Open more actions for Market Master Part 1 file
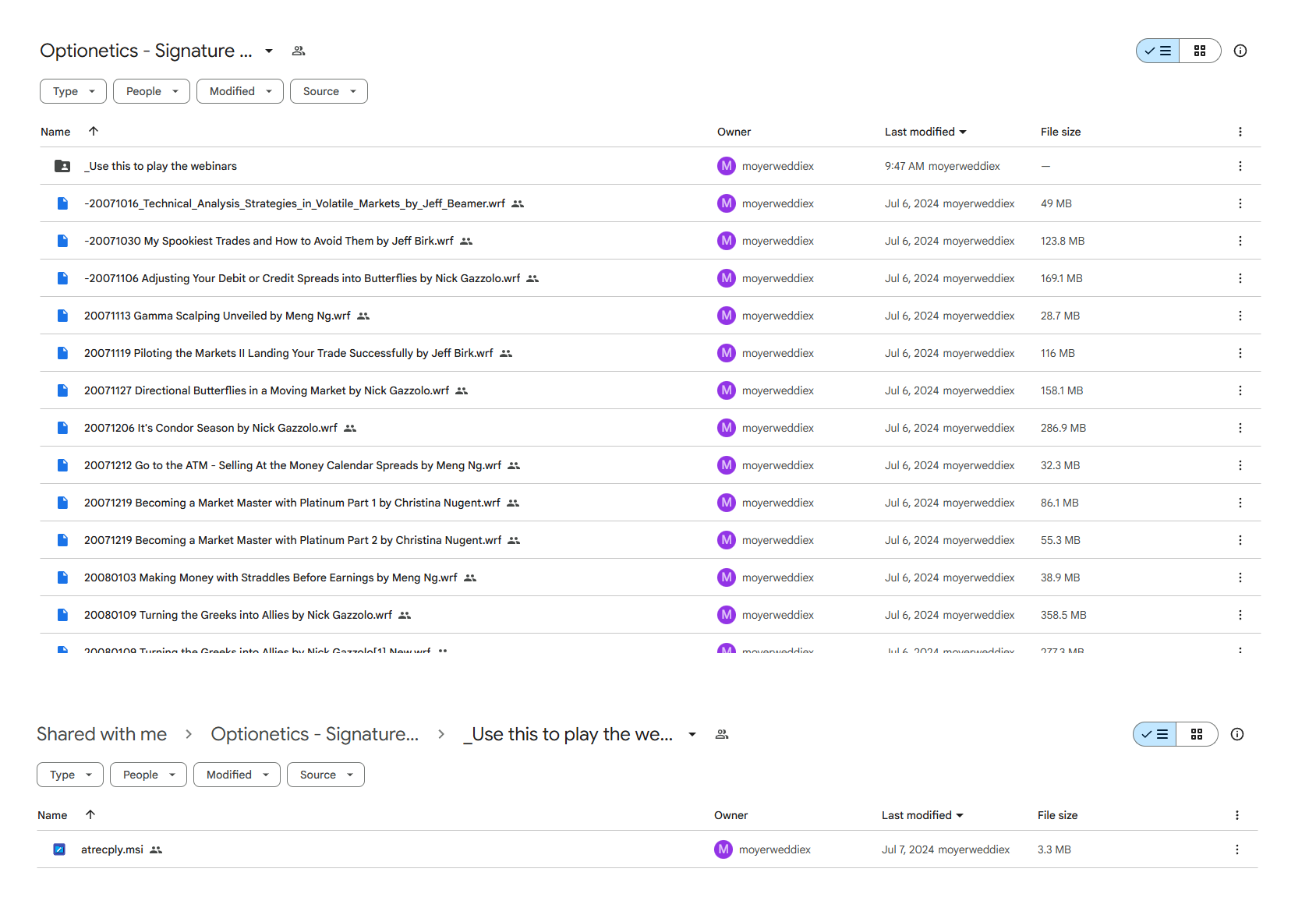1316x904 pixels. (1240, 503)
